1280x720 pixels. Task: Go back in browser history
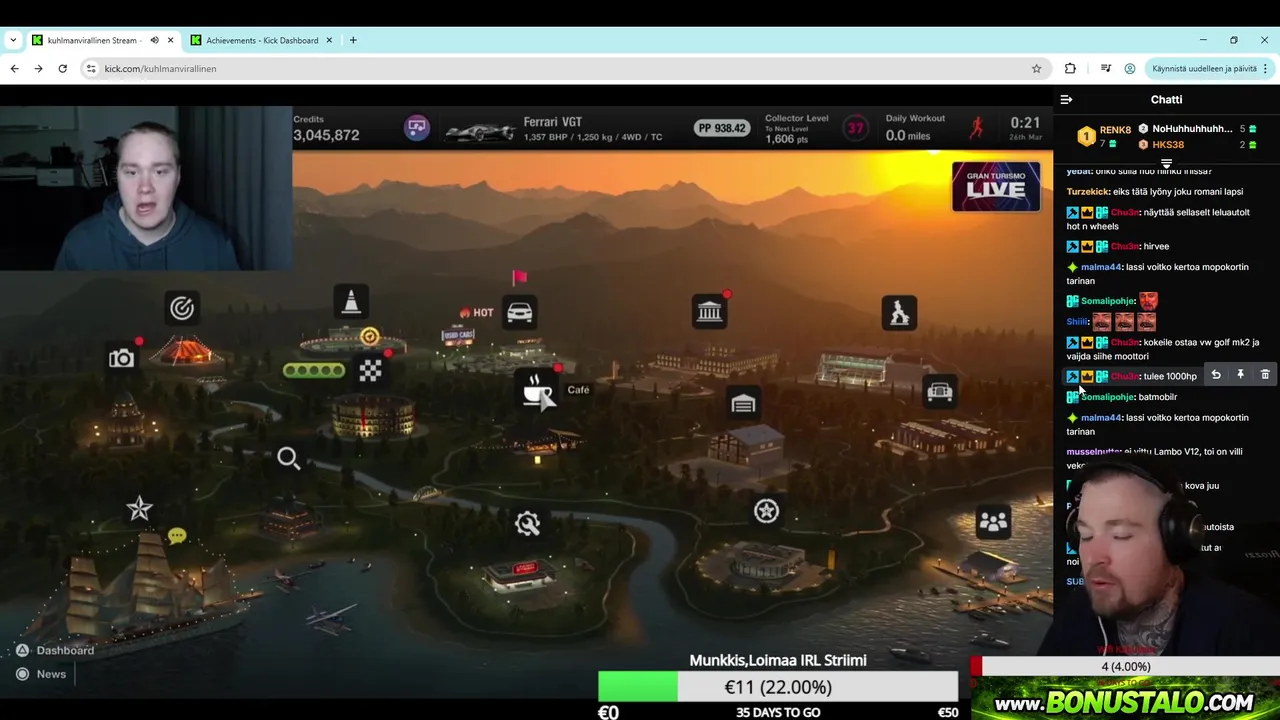coord(14,69)
